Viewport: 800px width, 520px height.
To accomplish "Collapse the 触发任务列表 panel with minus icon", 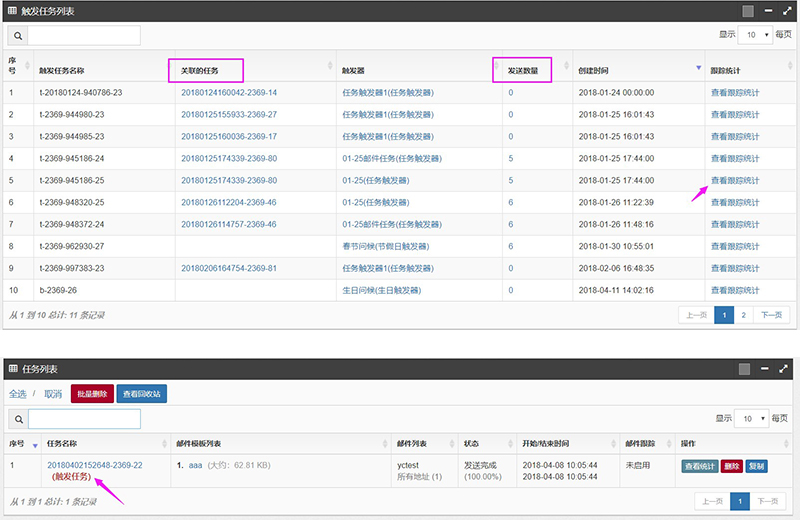I will [768, 11].
